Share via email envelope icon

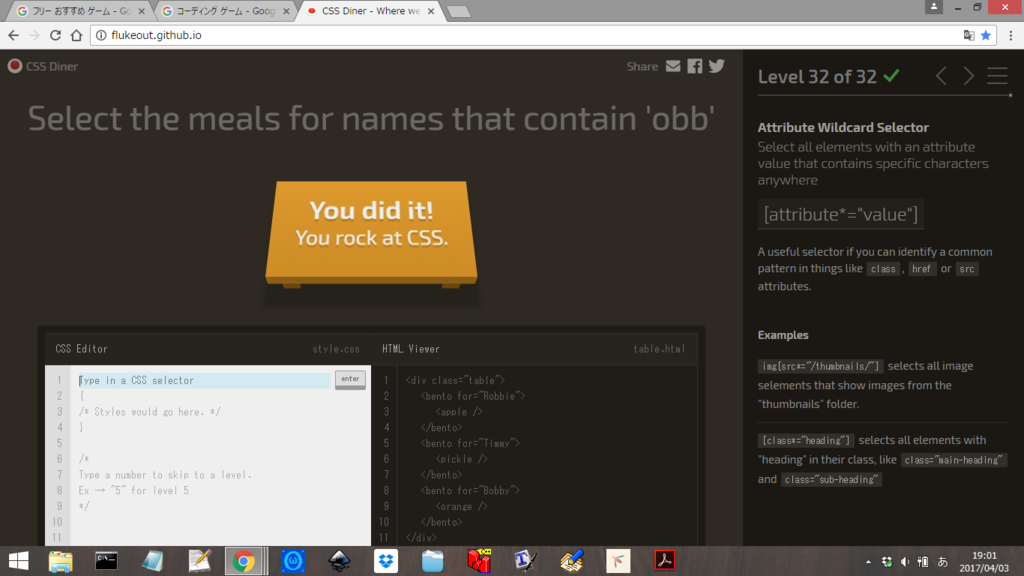coord(673,66)
